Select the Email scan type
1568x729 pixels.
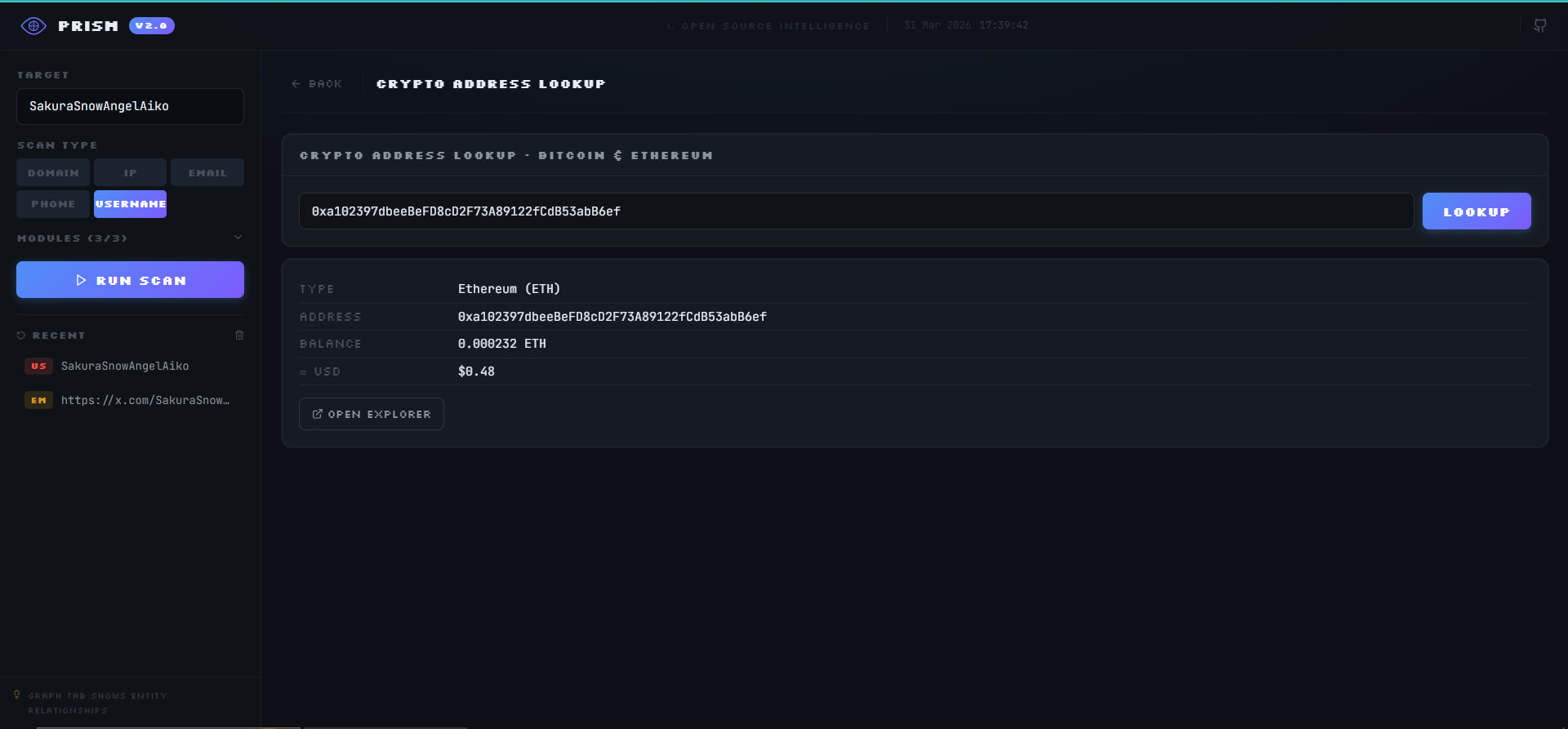point(207,172)
